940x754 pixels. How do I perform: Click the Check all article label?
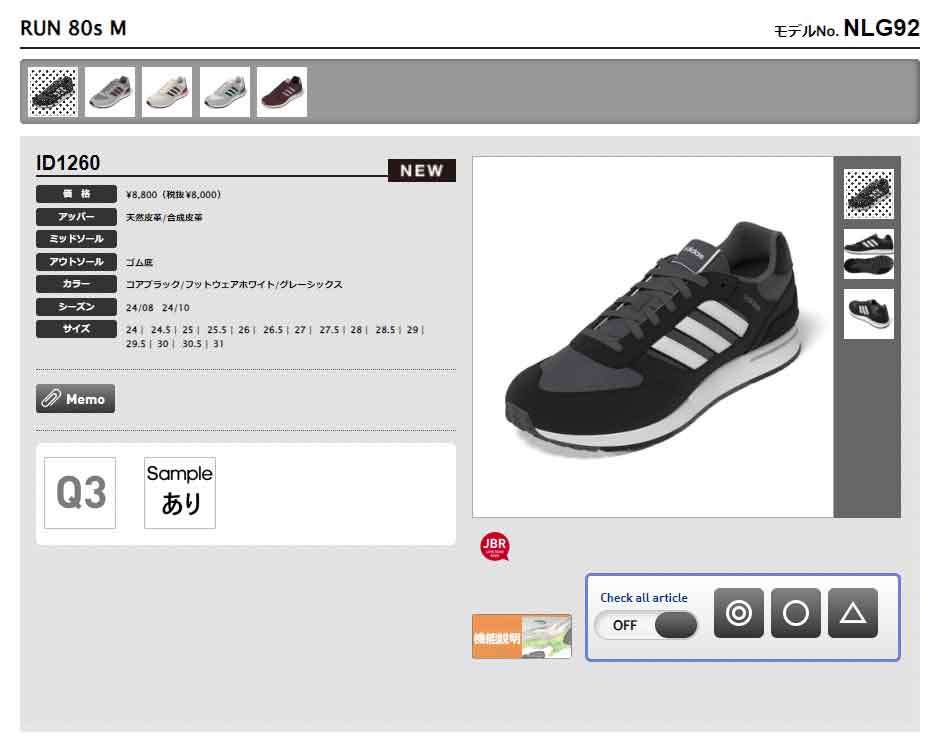(644, 598)
